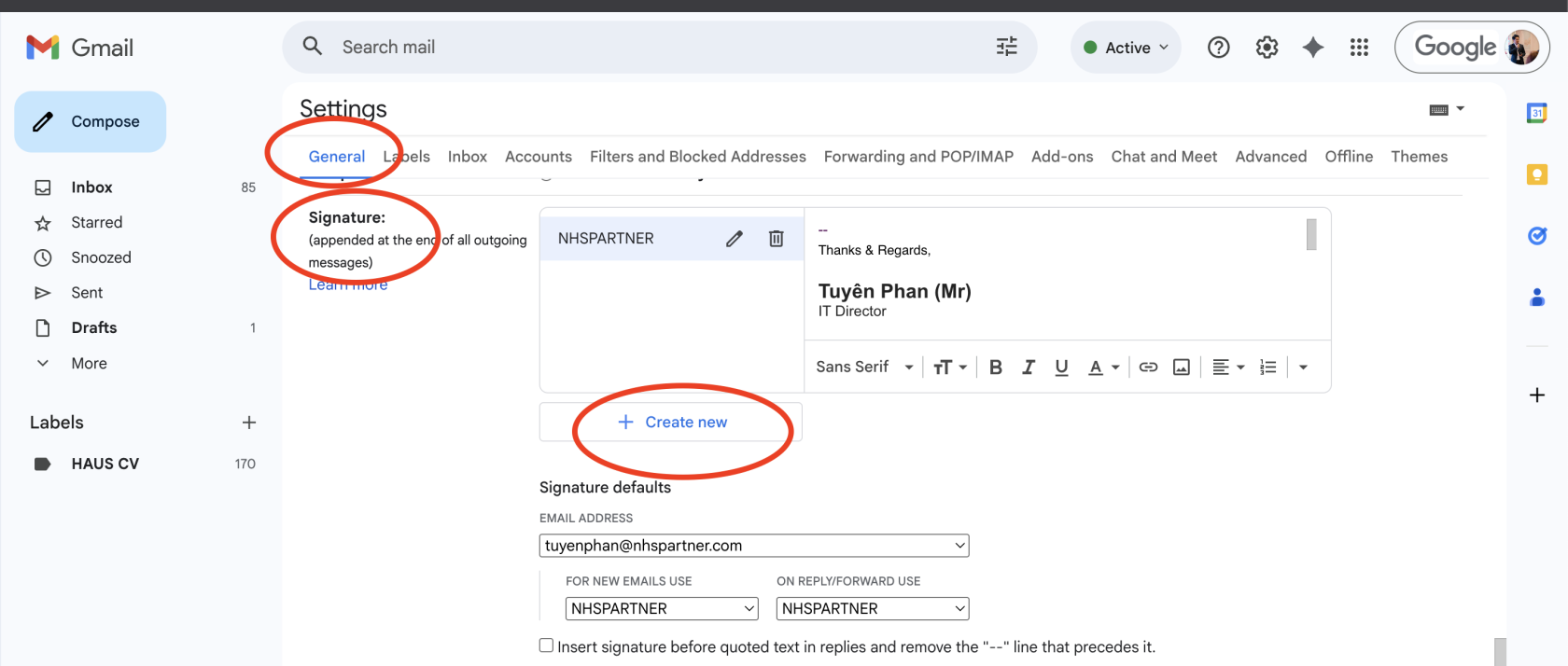Expand the email address dropdown
The image size is (1568, 666).
pos(754,546)
